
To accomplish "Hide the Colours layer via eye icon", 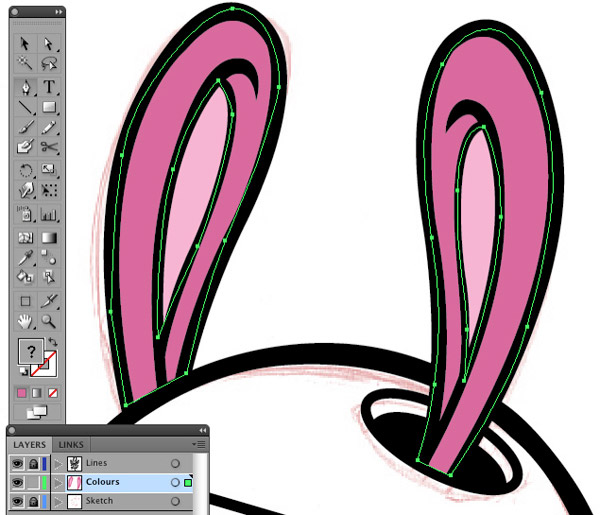I will coord(17,482).
